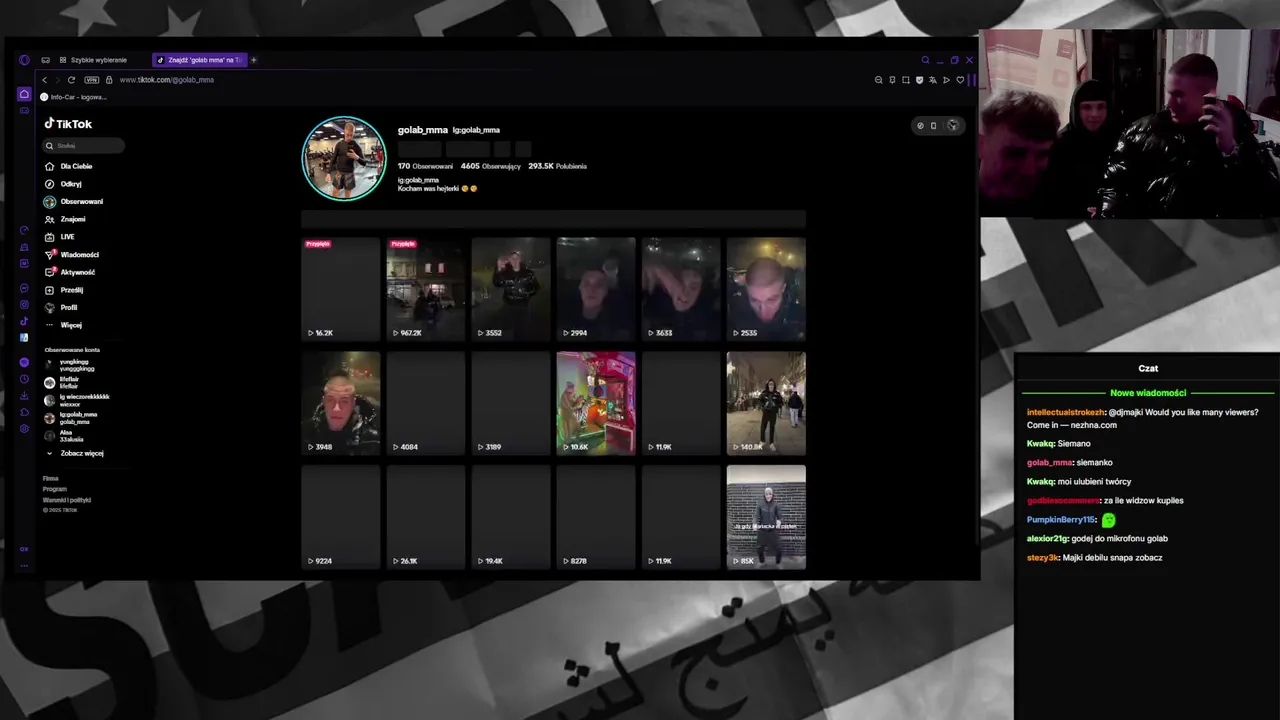
Task: Open Downloads icon in Opera sidebar
Action: 24,396
